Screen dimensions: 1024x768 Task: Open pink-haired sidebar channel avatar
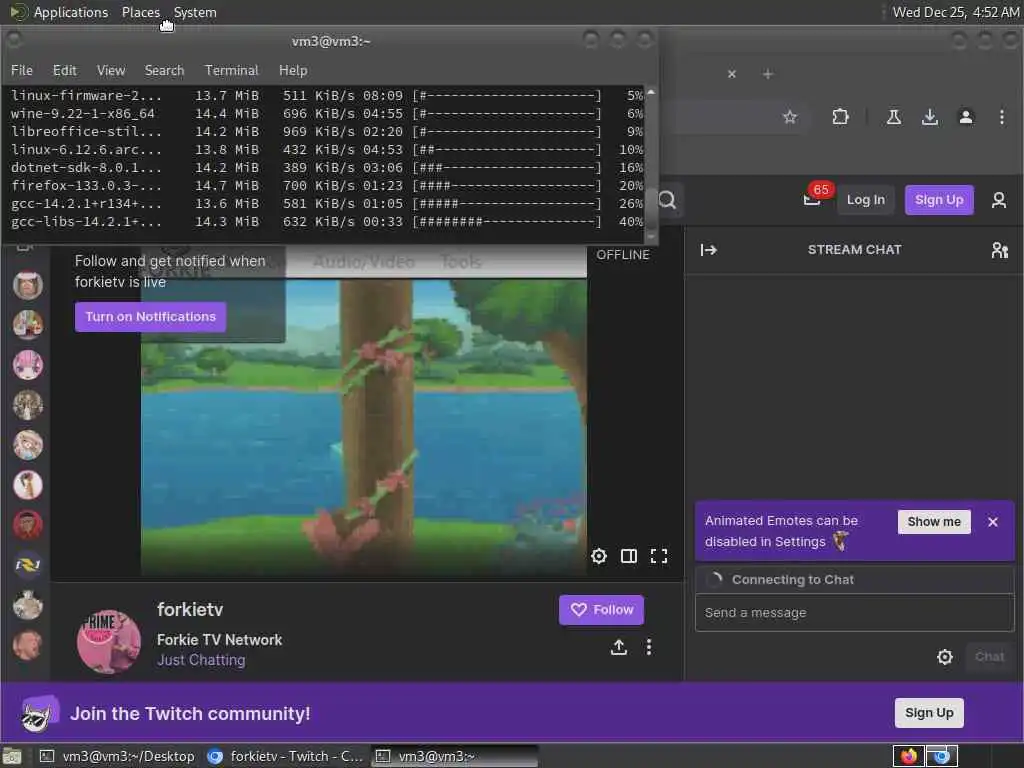pos(27,364)
